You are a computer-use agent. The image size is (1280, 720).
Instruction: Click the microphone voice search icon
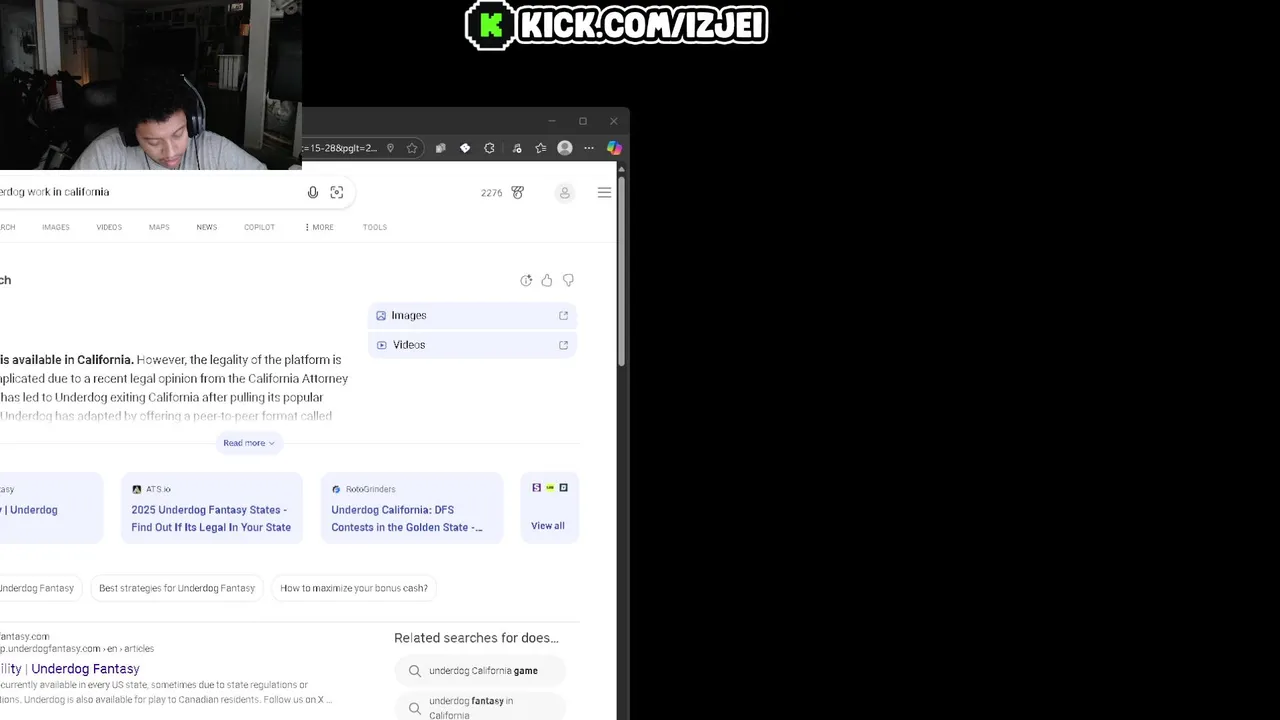313,192
